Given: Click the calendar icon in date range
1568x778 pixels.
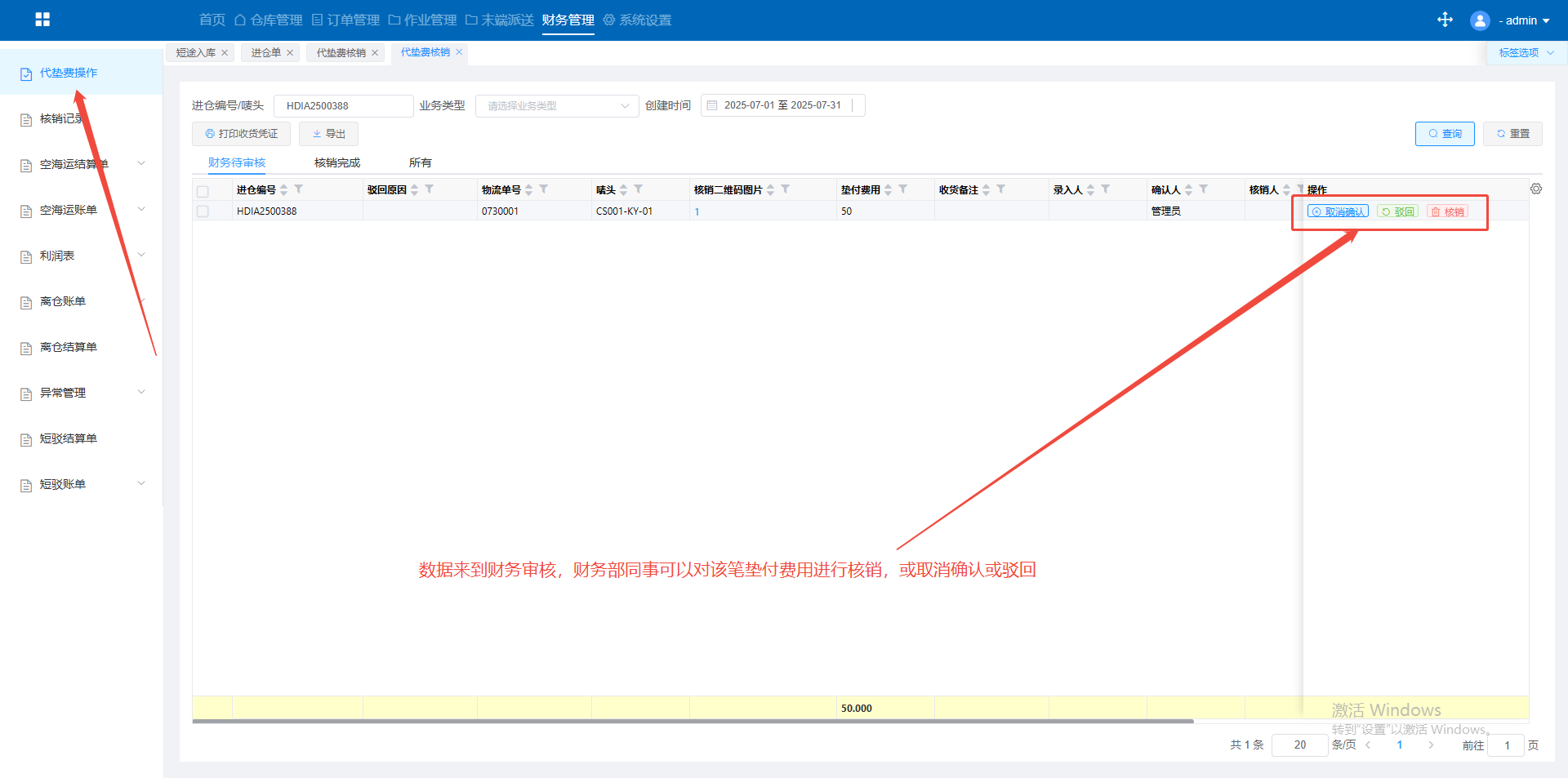Looking at the screenshot, I should click(x=712, y=105).
